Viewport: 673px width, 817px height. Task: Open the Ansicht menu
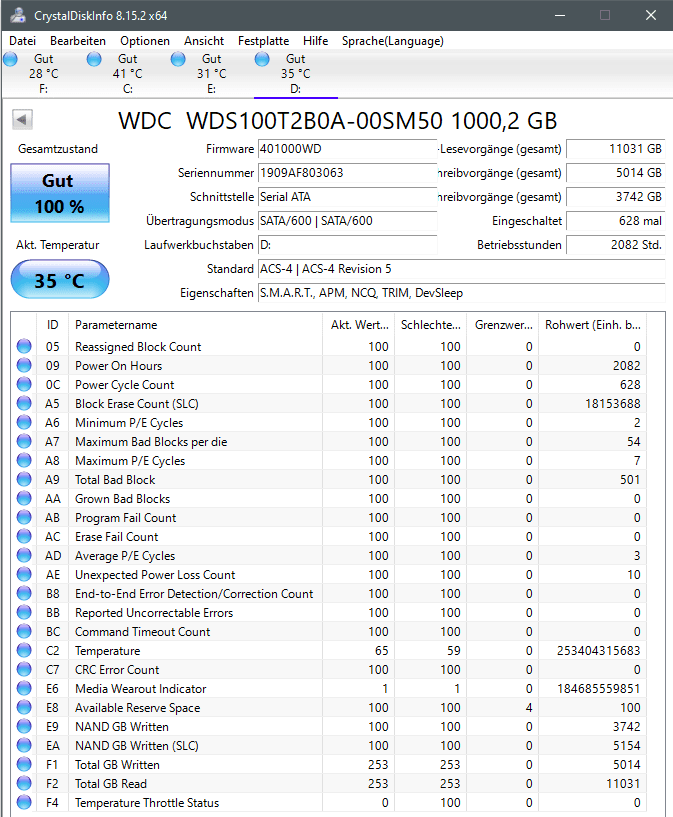(x=204, y=41)
